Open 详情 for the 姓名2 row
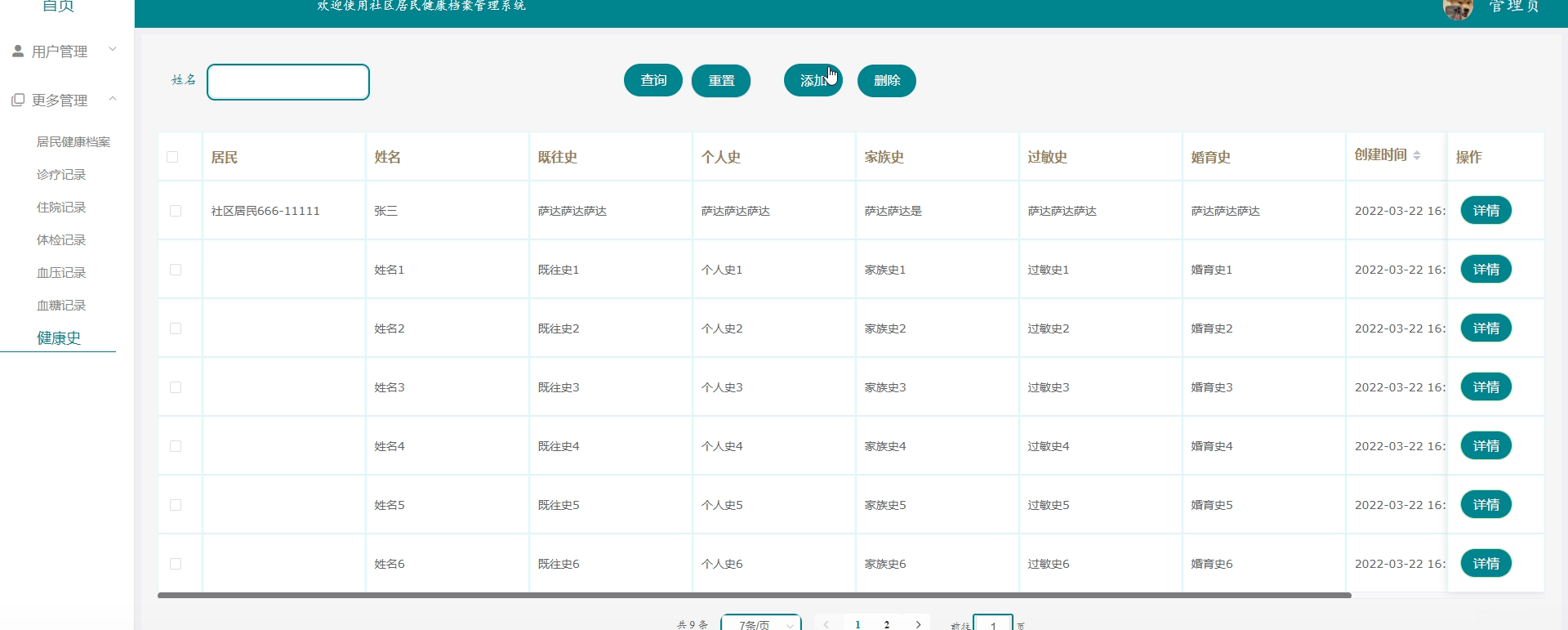 point(1486,328)
